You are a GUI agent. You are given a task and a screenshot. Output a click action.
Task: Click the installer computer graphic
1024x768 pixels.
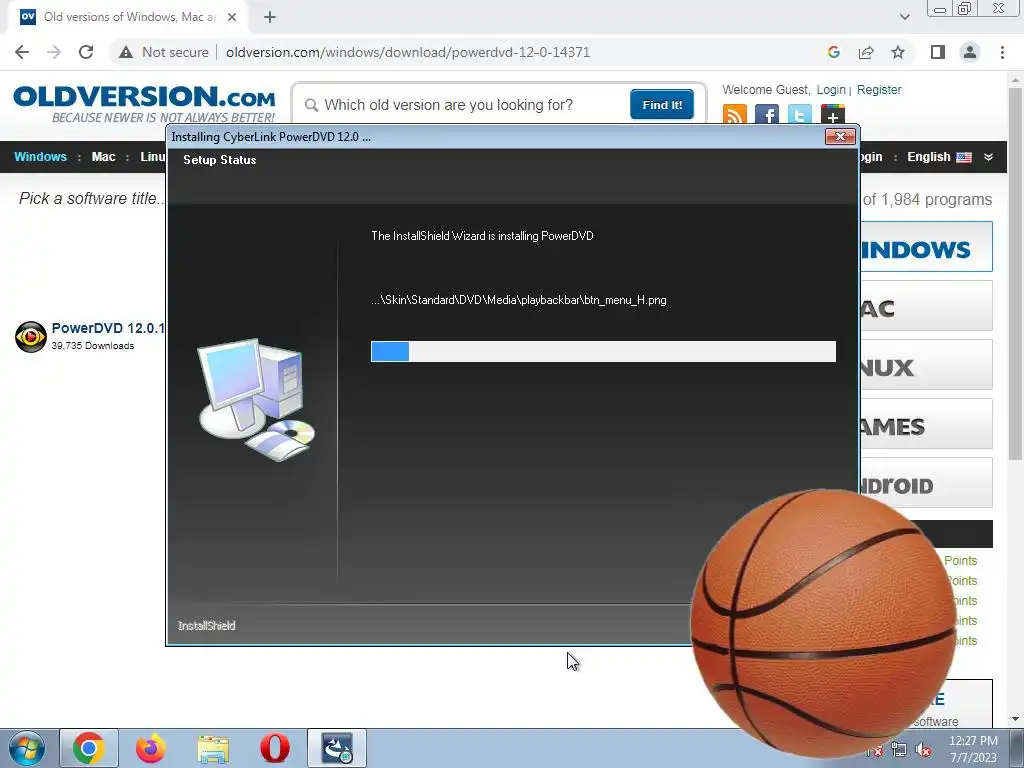click(x=256, y=400)
